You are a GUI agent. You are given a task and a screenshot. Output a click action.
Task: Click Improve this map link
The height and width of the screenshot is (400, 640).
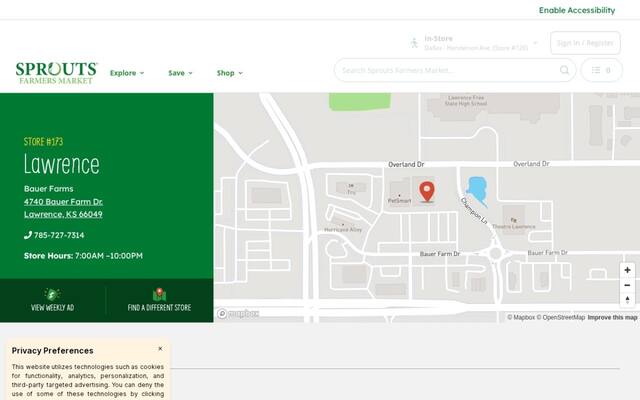coord(612,317)
